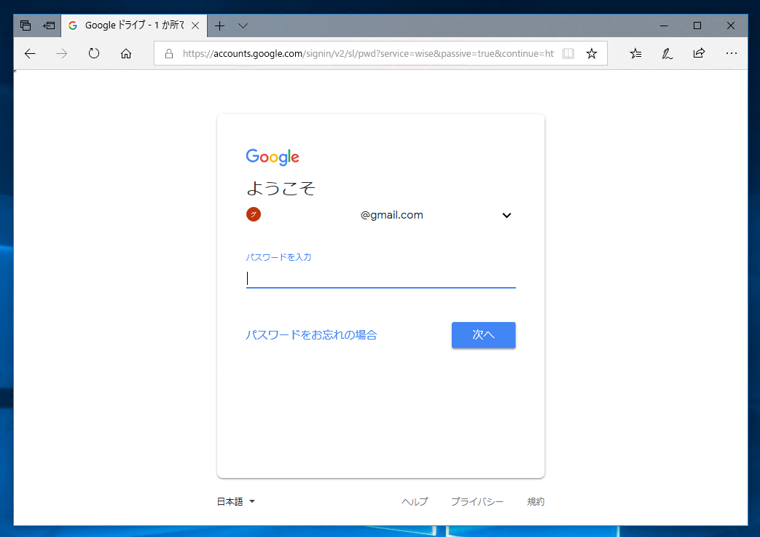Open the ヘルプ link

(x=415, y=502)
